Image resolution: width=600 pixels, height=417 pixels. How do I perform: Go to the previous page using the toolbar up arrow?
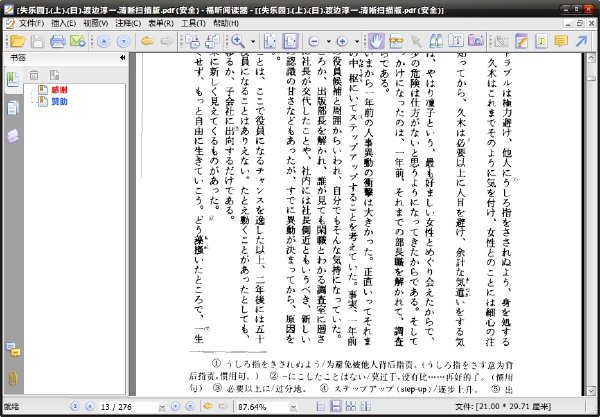[104, 41]
